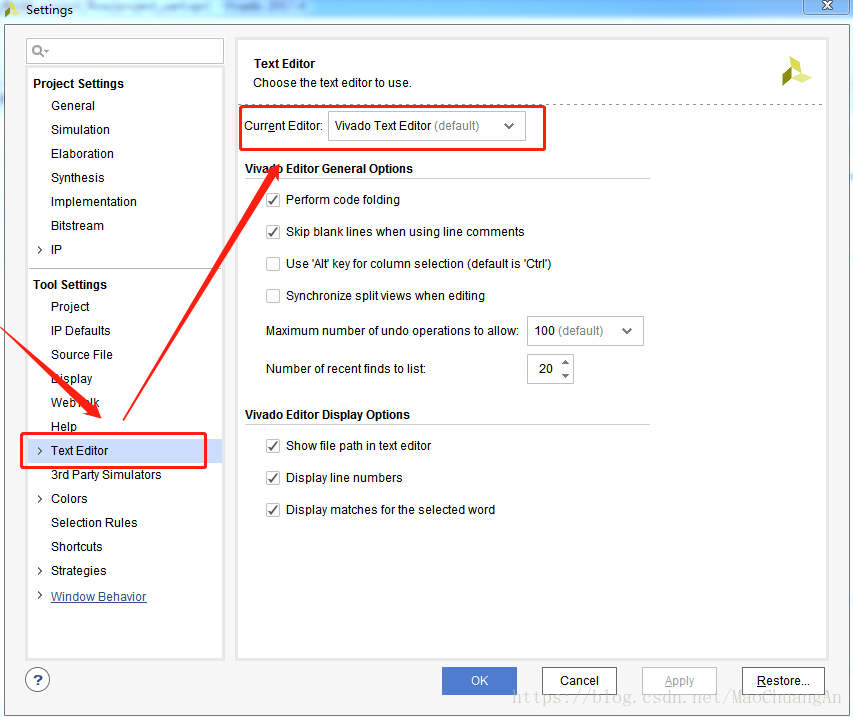Select Implementation settings
The width and height of the screenshot is (853, 717).
(94, 202)
